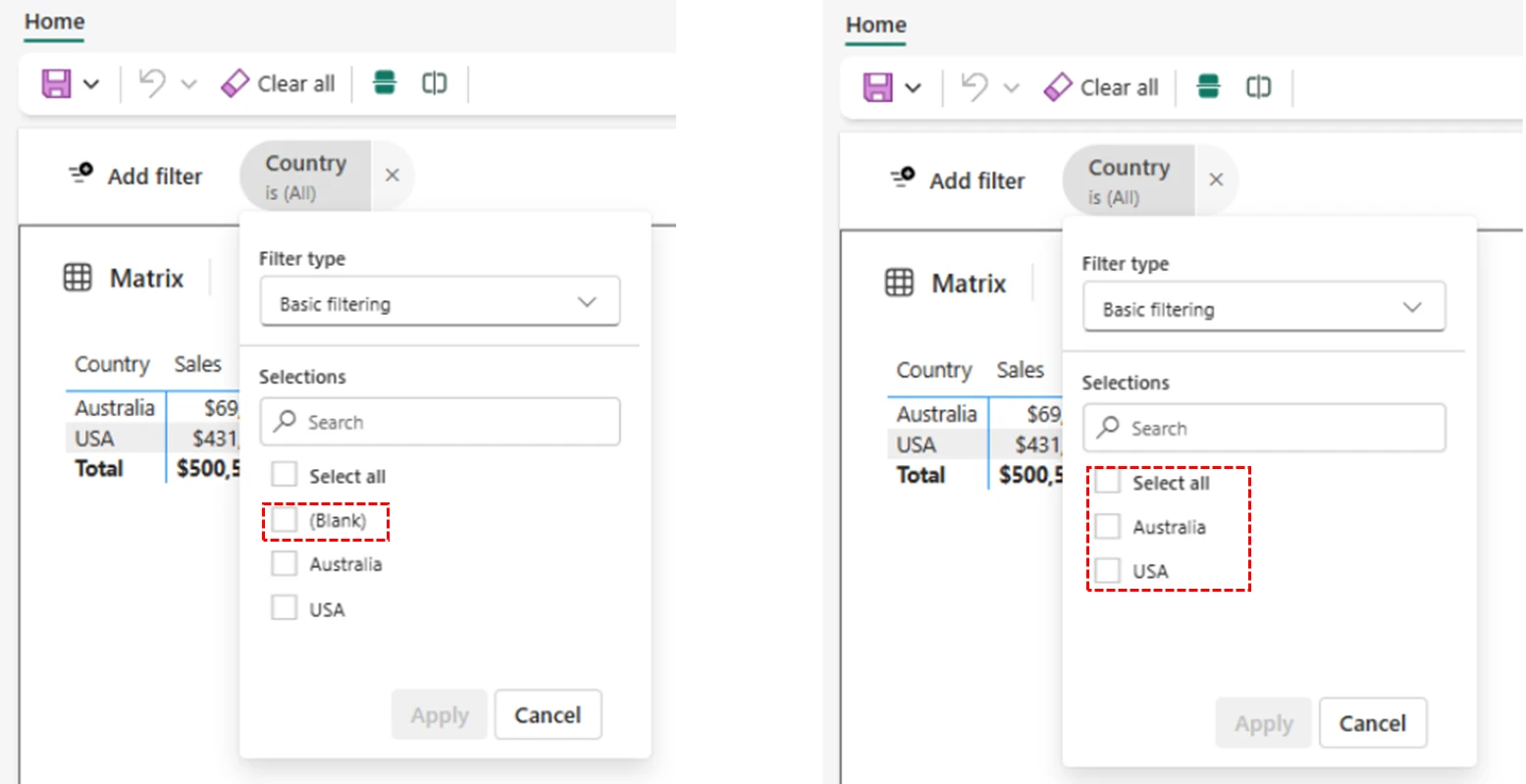Check the (Blank) checkbox
The image size is (1526, 784).
click(285, 520)
